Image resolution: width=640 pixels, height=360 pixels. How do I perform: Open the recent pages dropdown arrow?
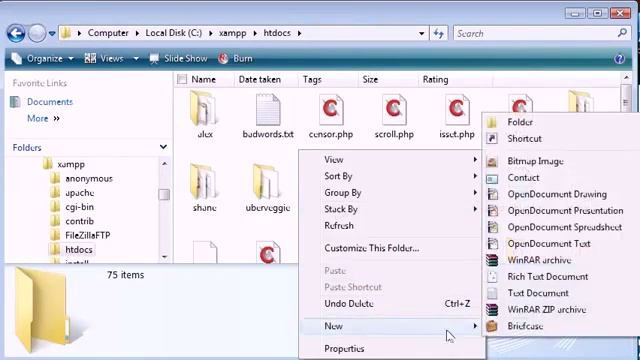52,33
